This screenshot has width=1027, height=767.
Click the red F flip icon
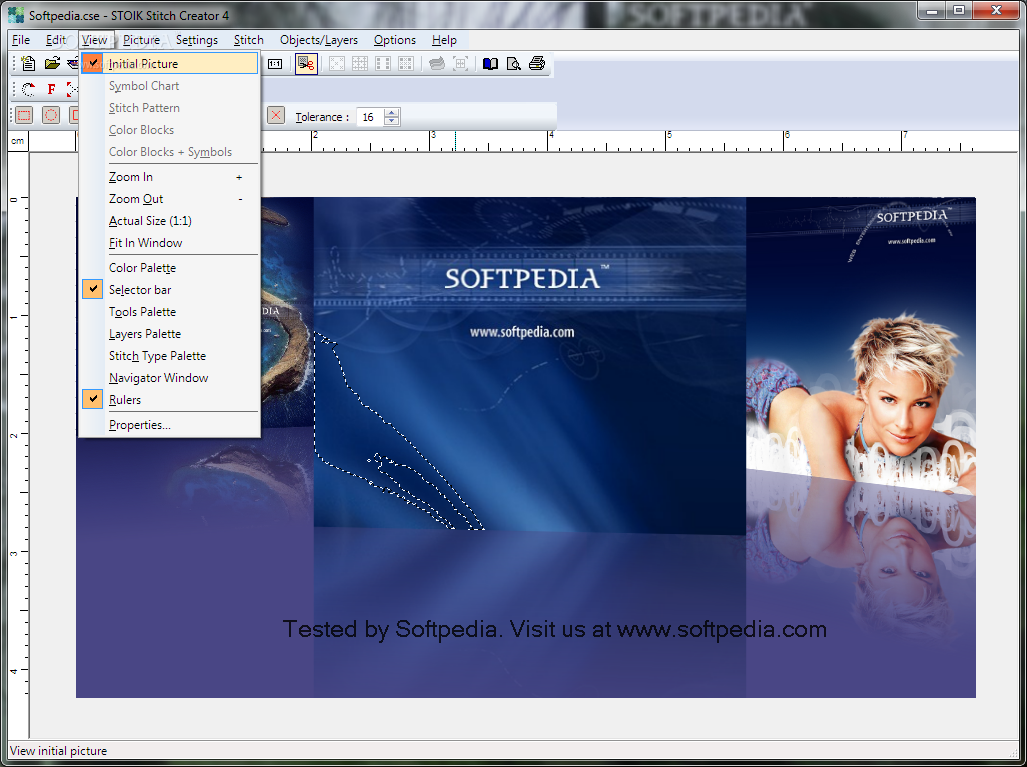click(x=51, y=89)
